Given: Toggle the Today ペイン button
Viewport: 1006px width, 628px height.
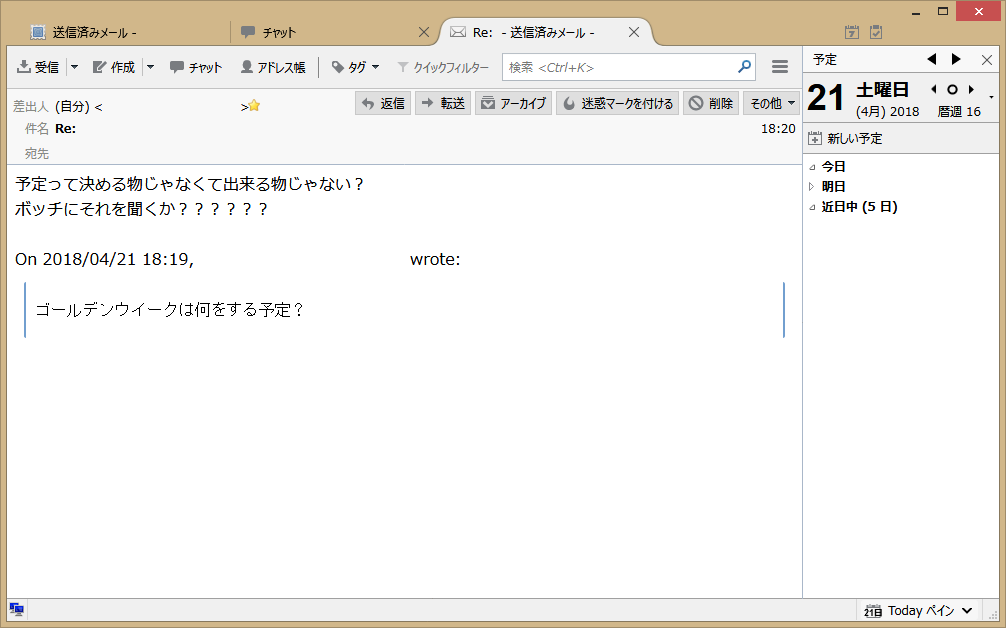Looking at the screenshot, I should tap(918, 610).
